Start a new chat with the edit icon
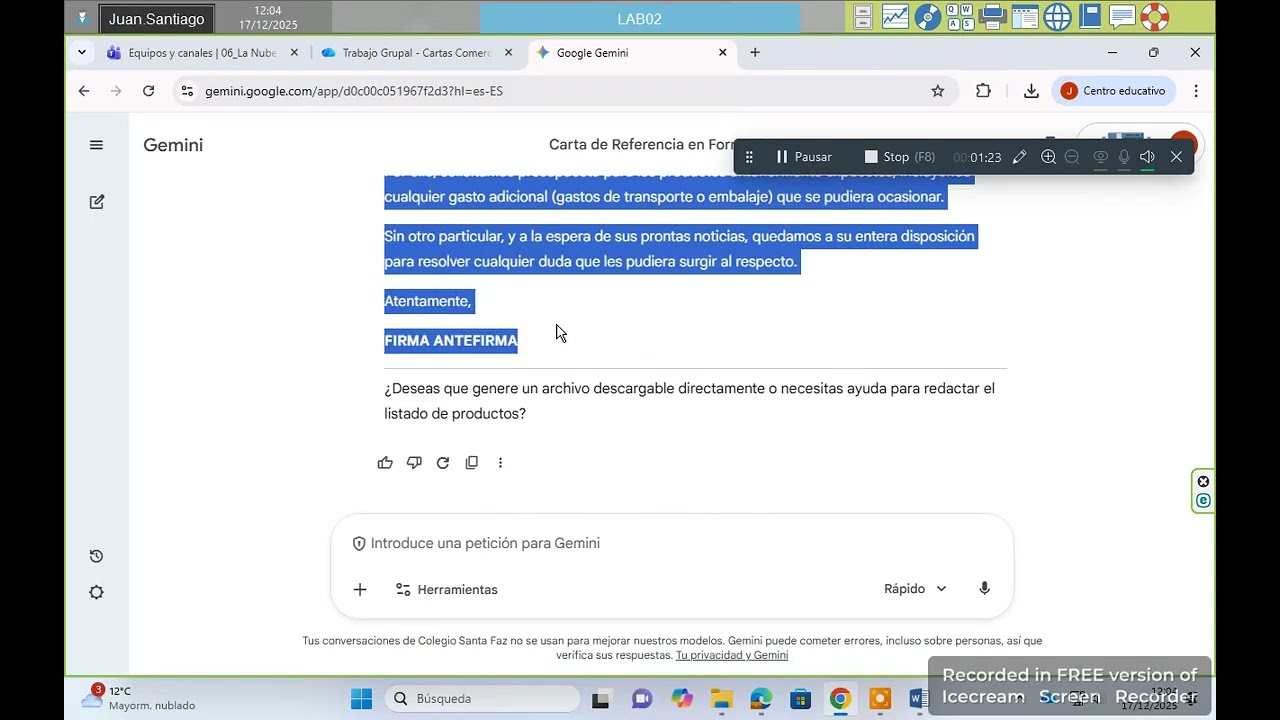1280x720 pixels. point(96,202)
